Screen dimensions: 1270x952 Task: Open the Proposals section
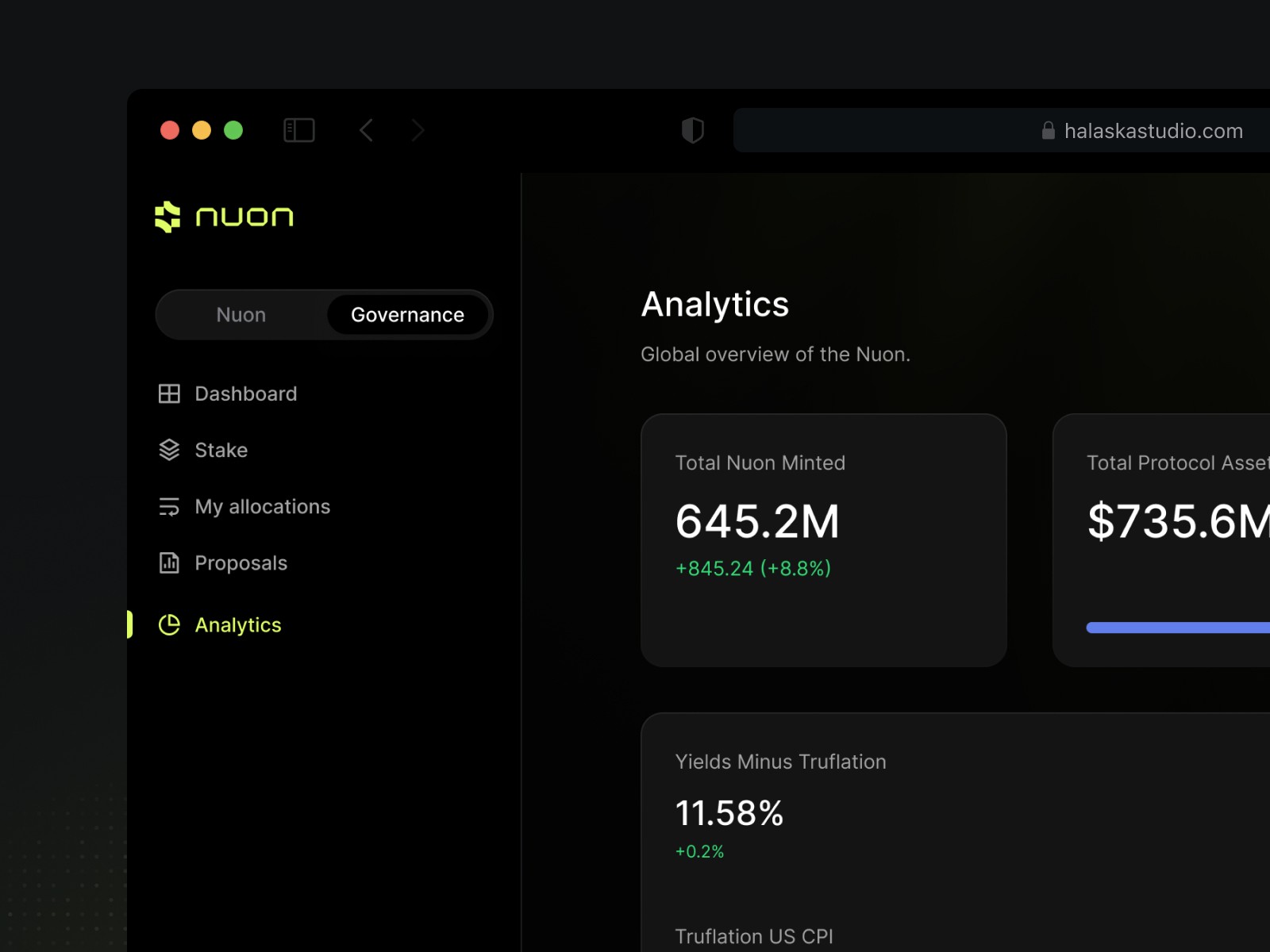click(x=223, y=562)
